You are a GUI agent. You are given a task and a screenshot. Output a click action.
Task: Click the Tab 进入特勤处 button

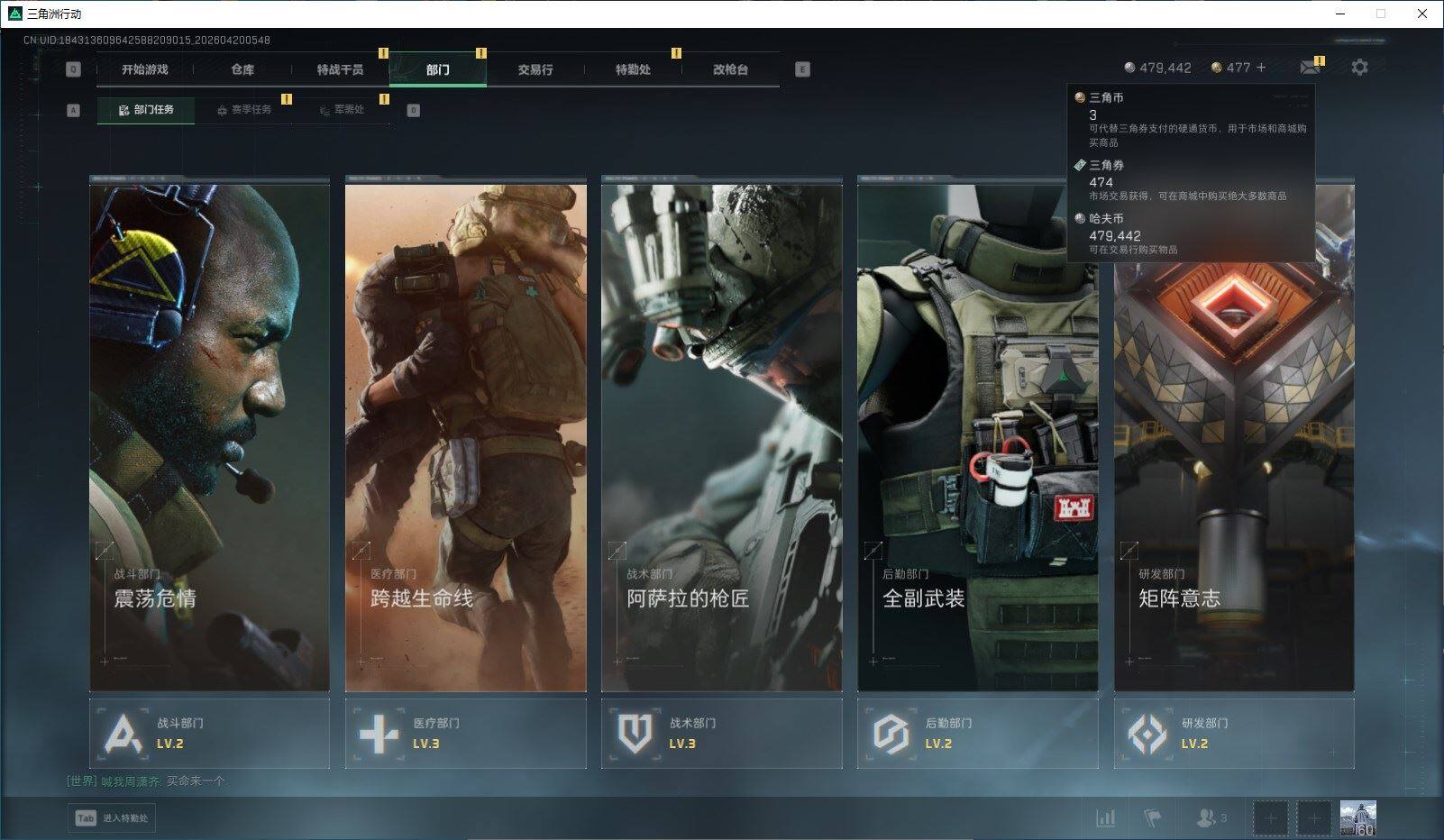(x=112, y=818)
